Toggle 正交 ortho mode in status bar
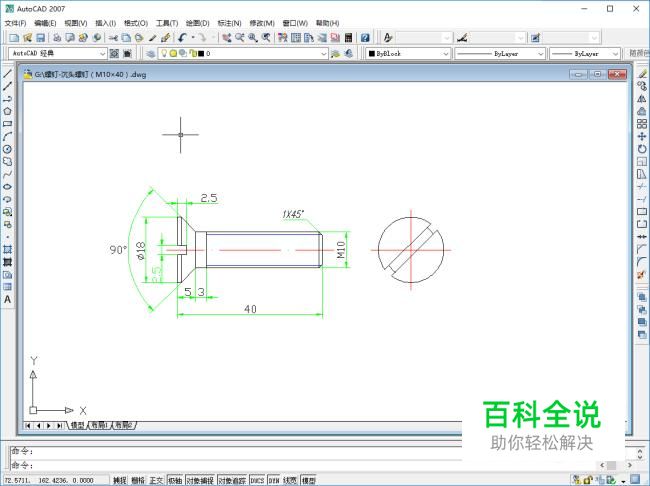 (x=156, y=480)
